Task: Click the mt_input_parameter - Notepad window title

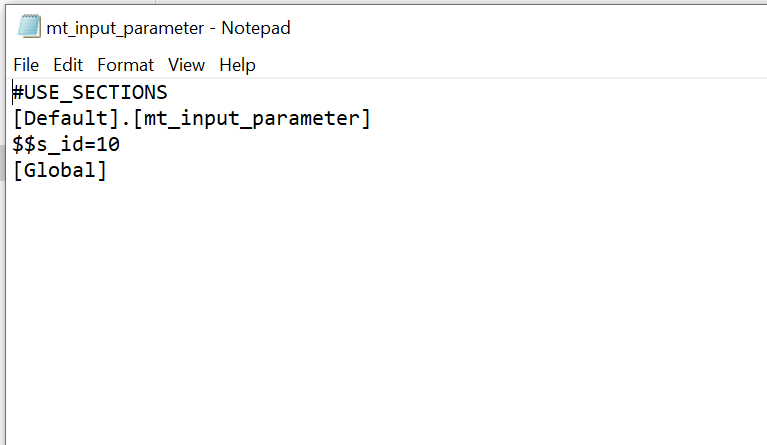Action: [x=168, y=28]
